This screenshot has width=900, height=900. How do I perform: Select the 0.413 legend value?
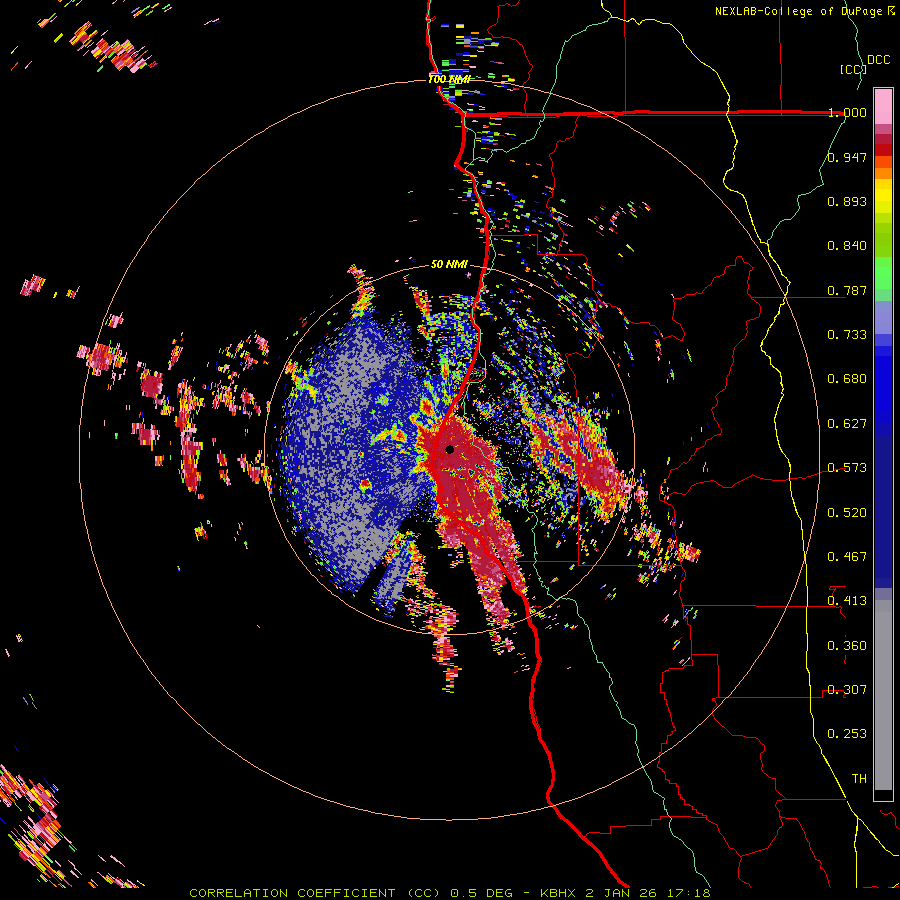[847, 601]
